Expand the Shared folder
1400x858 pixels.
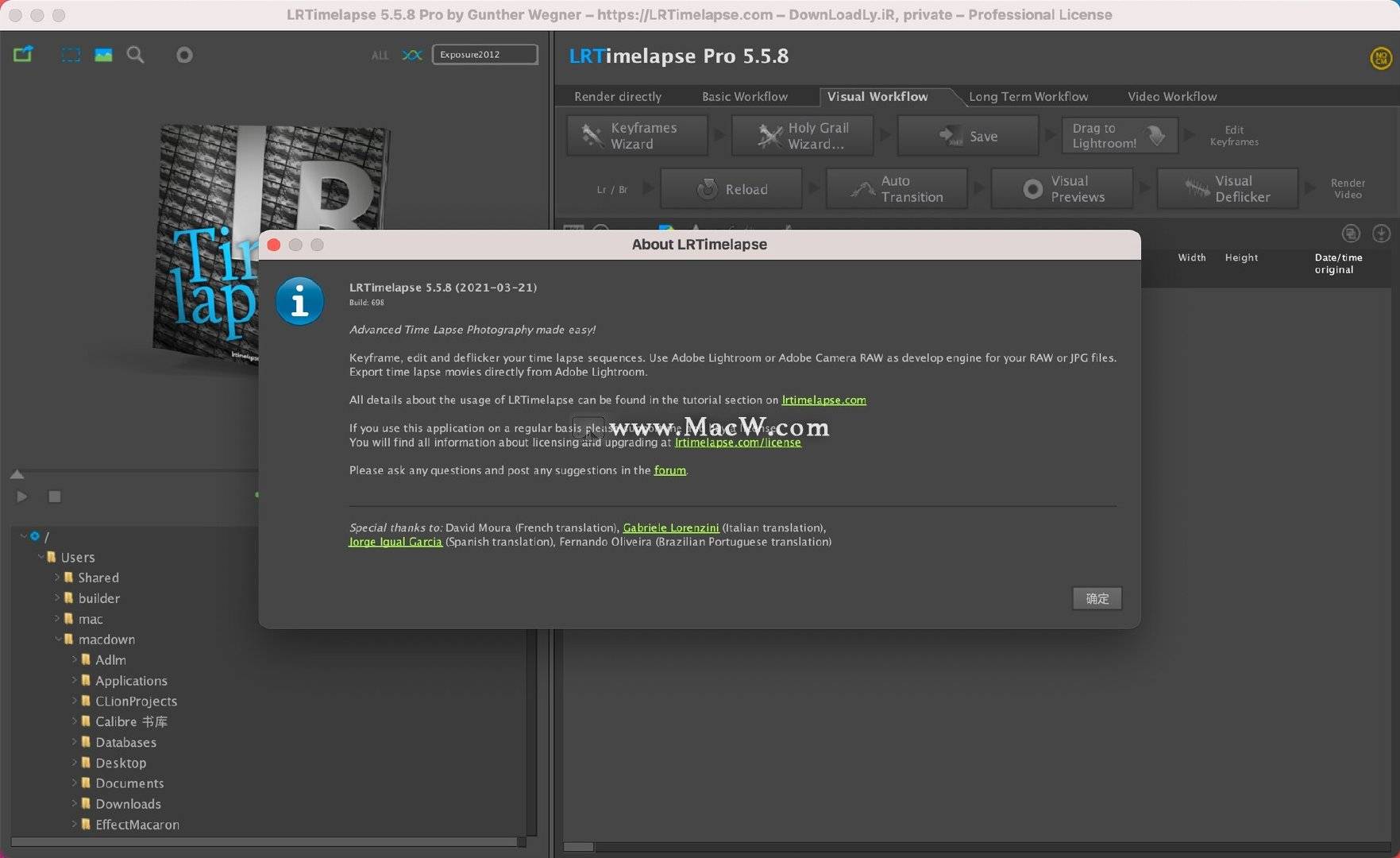click(57, 578)
